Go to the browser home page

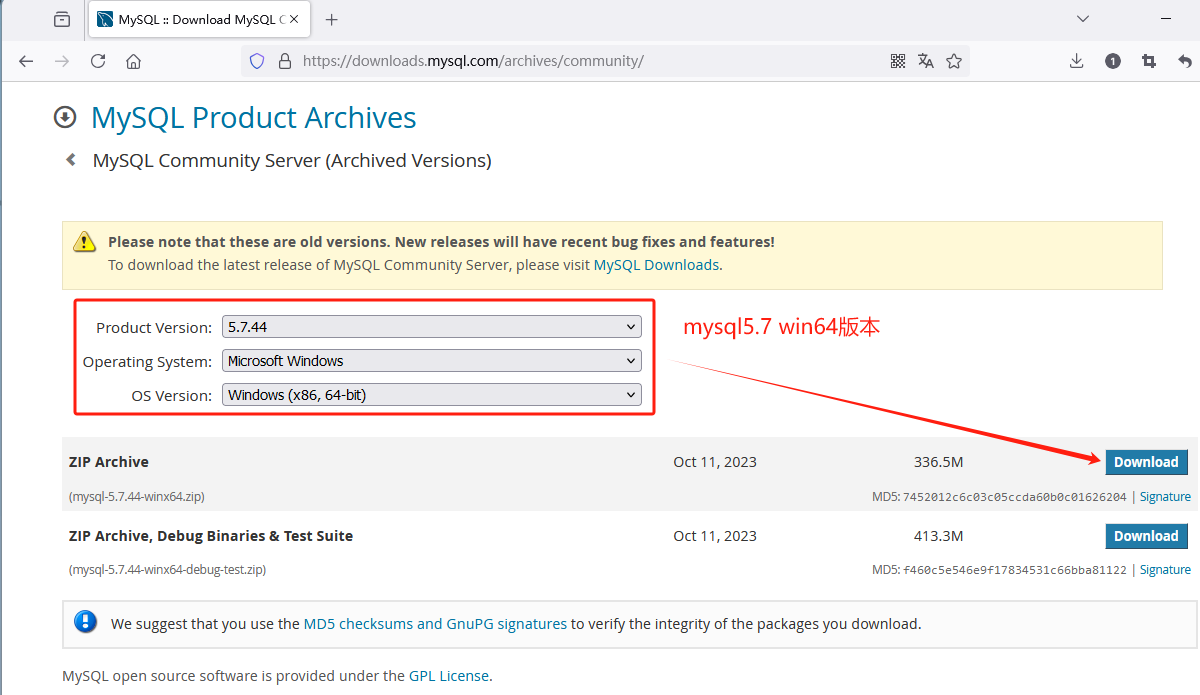click(x=133, y=61)
